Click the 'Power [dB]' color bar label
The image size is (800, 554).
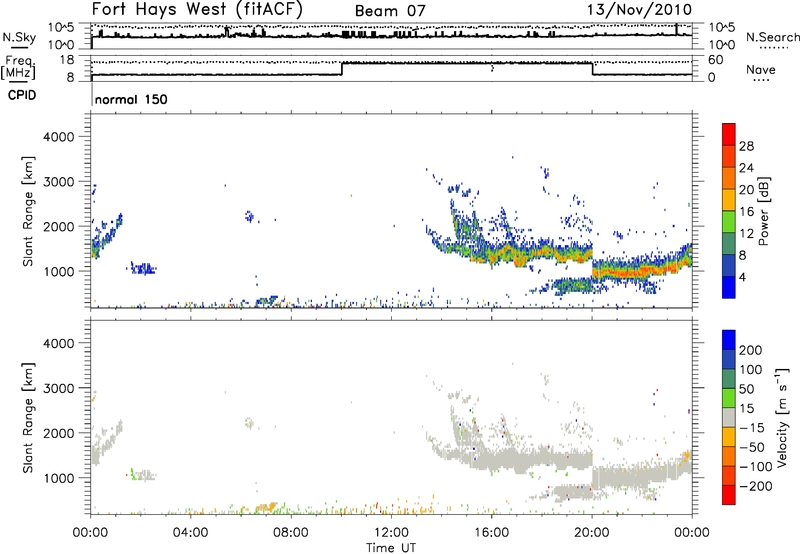763,211
